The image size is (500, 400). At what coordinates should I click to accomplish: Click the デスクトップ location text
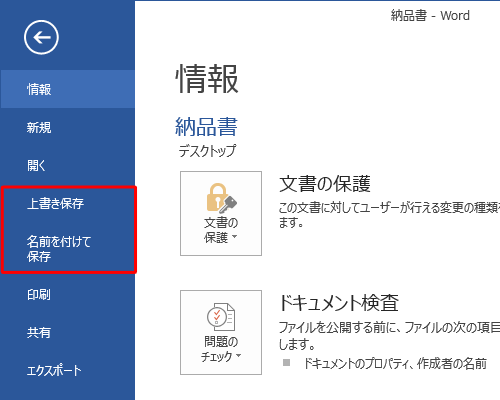coord(207,151)
